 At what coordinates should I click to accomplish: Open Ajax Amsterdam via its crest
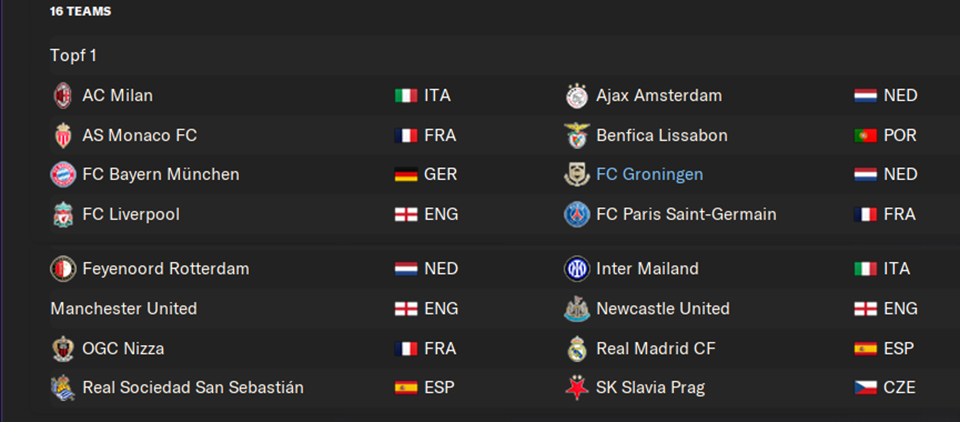click(577, 96)
